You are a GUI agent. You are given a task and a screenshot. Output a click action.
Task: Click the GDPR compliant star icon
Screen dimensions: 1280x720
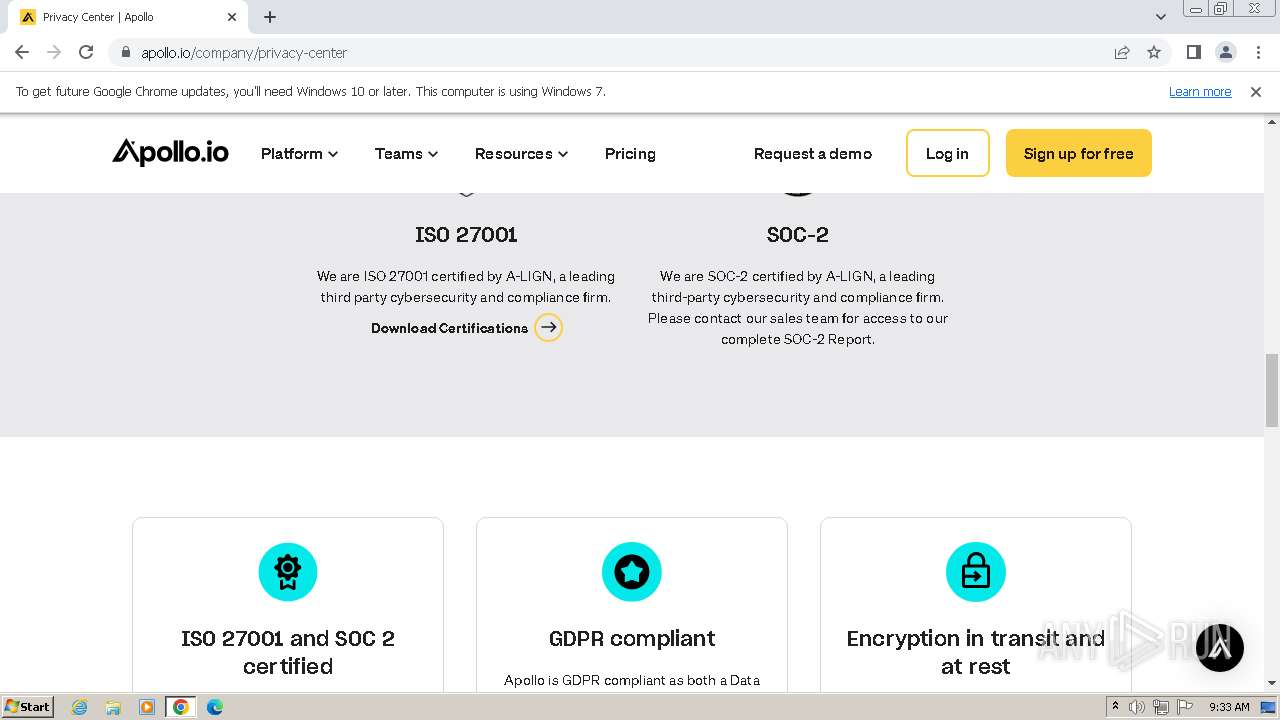pos(632,572)
